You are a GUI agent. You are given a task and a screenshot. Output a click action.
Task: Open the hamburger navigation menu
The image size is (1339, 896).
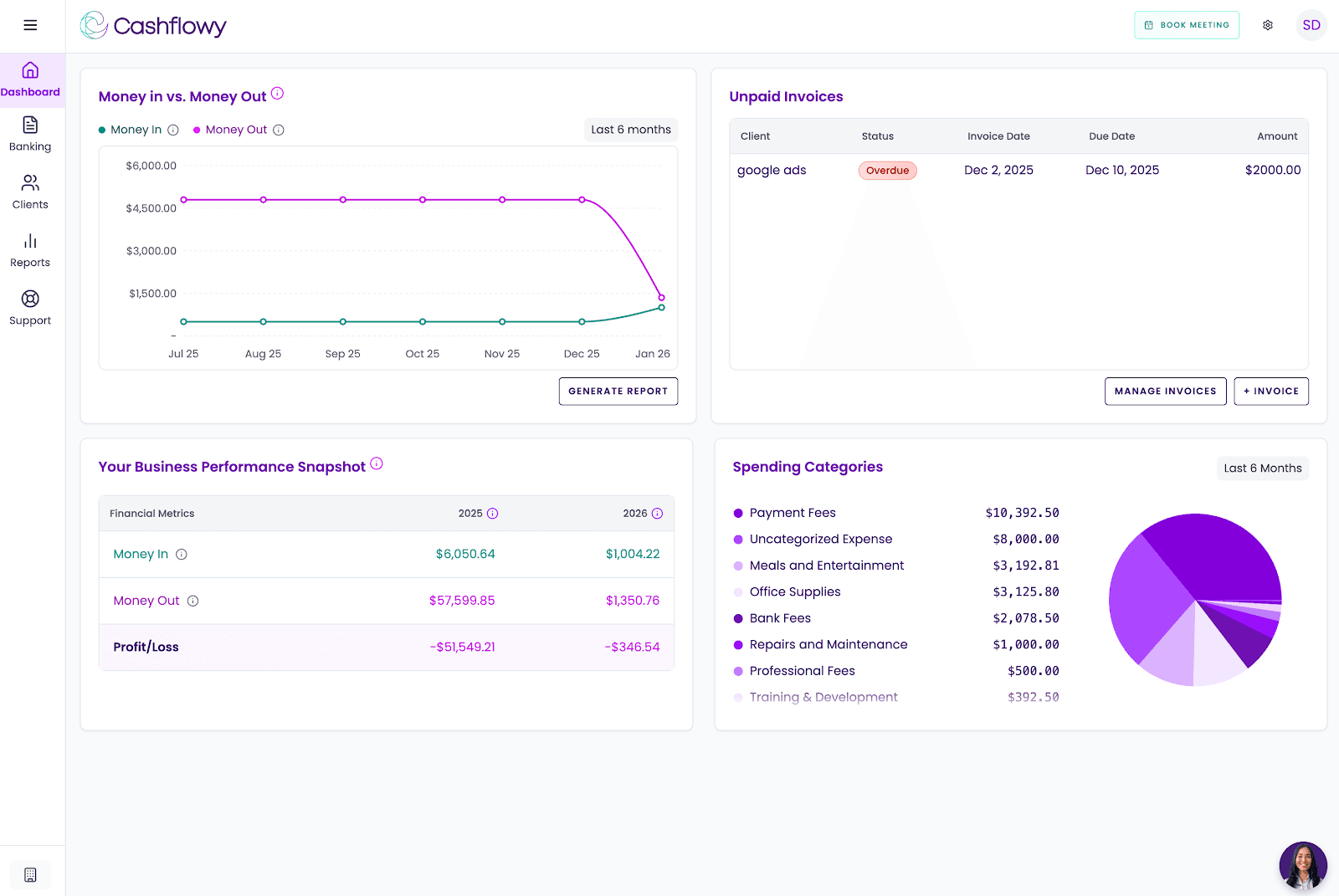click(32, 25)
